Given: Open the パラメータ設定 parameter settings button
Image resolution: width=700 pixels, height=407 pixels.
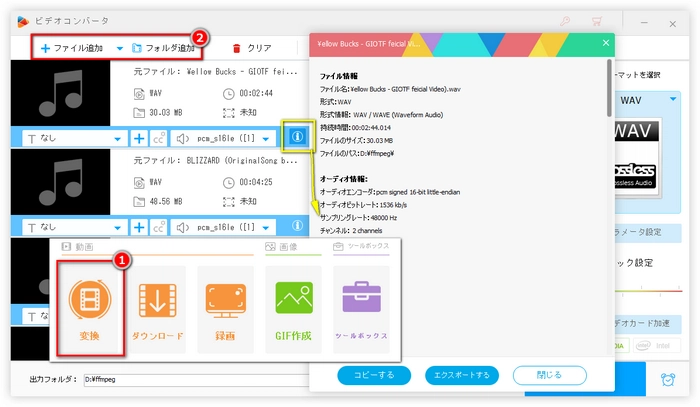Looking at the screenshot, I should point(648,233).
